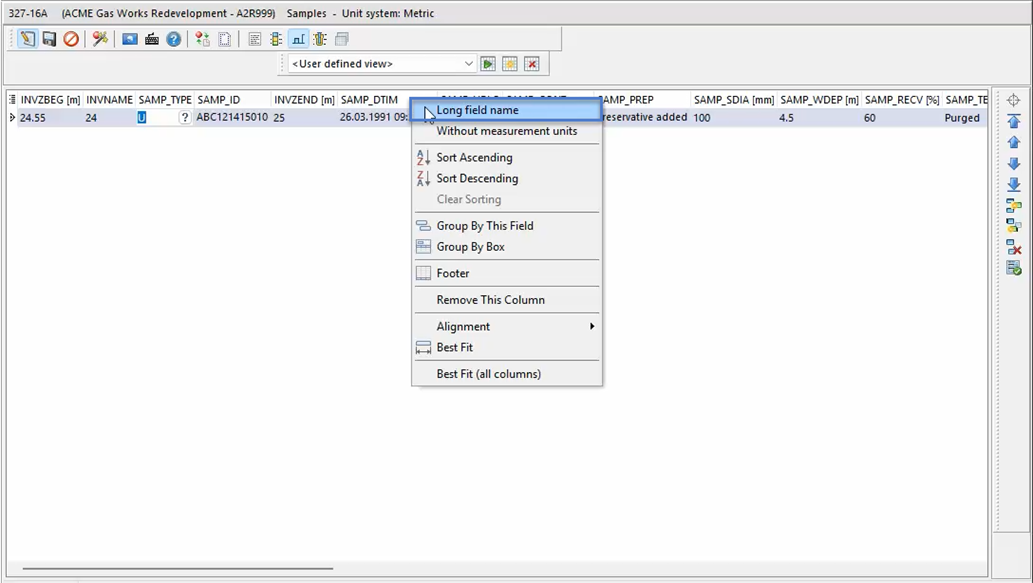Jump to first record arrow icon

[x=1013, y=122]
